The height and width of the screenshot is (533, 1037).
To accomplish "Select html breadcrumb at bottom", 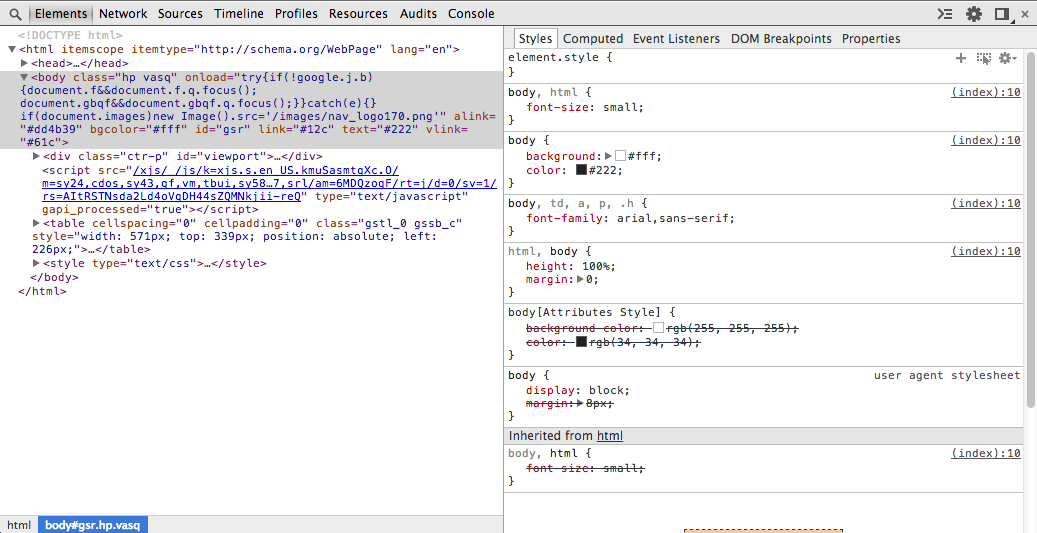I will tap(19, 525).
